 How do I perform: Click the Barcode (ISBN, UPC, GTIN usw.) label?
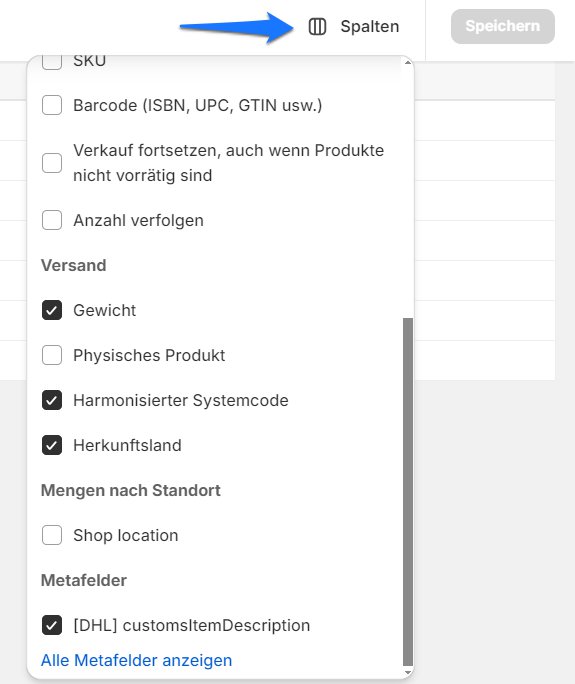[x=198, y=105]
